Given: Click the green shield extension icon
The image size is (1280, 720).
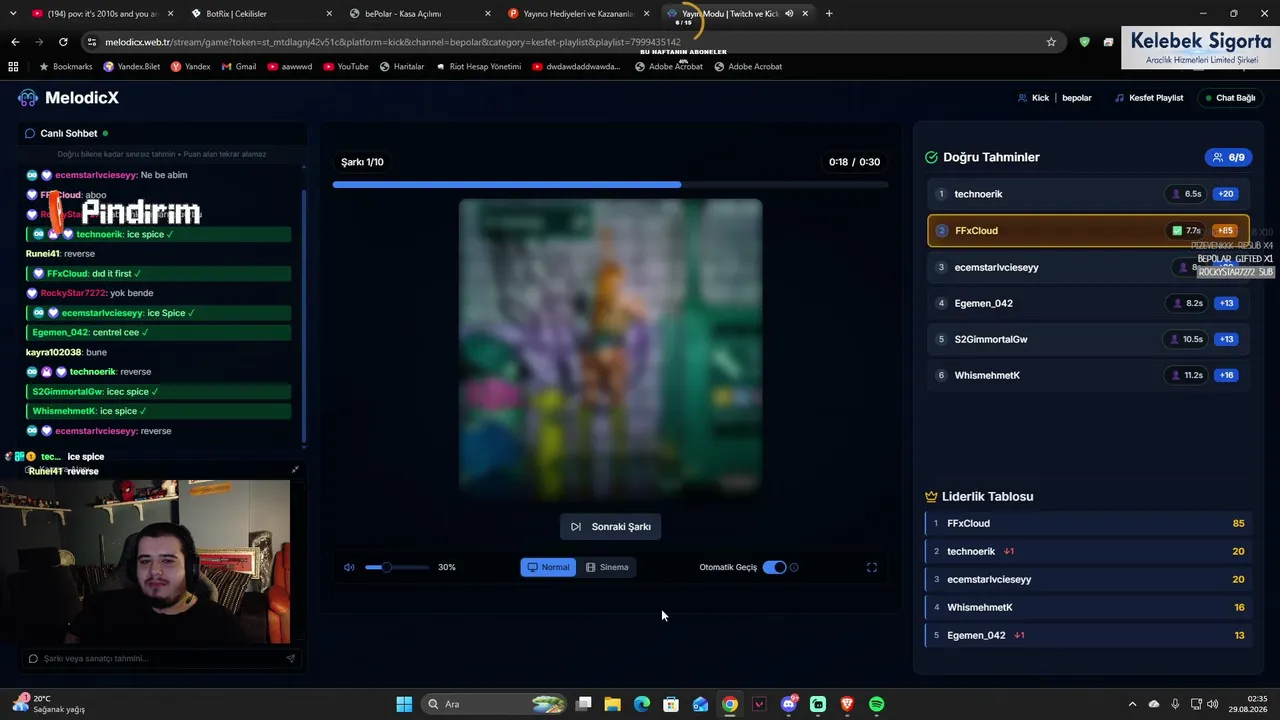Looking at the screenshot, I should pos(1085,42).
